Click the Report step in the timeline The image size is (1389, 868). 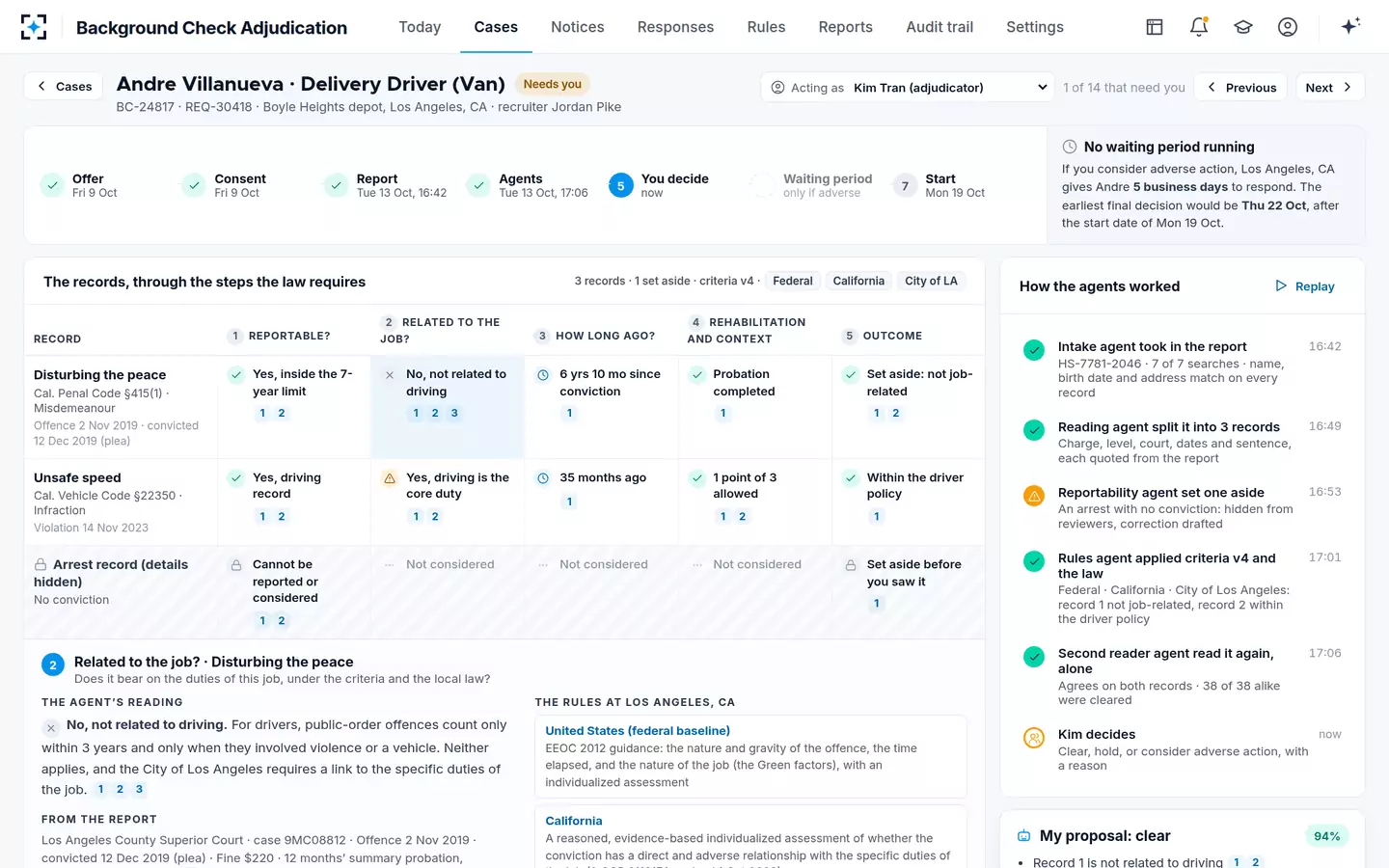click(387, 186)
